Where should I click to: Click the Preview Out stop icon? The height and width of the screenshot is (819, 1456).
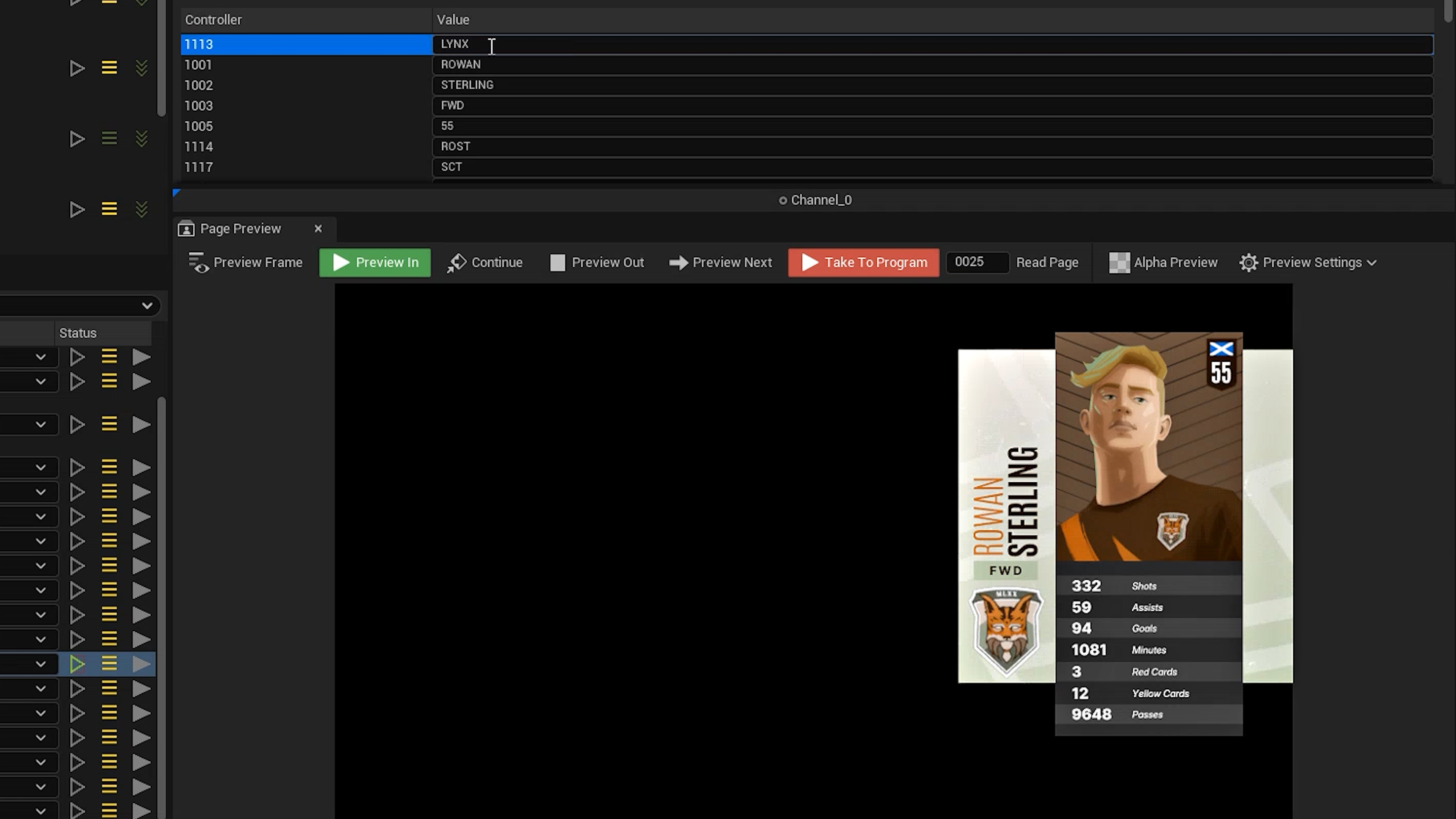pos(557,262)
